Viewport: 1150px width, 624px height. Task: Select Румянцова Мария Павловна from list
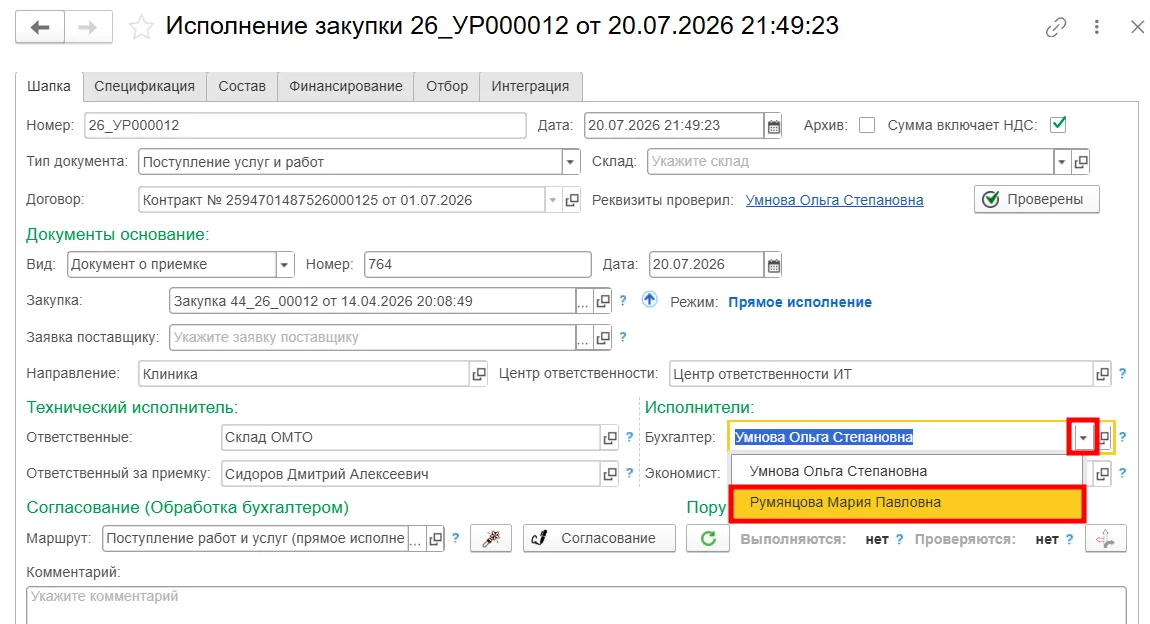907,503
